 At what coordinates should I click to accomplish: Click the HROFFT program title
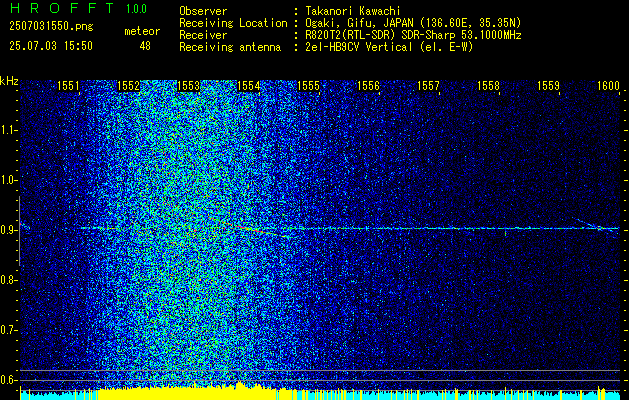click(x=62, y=8)
